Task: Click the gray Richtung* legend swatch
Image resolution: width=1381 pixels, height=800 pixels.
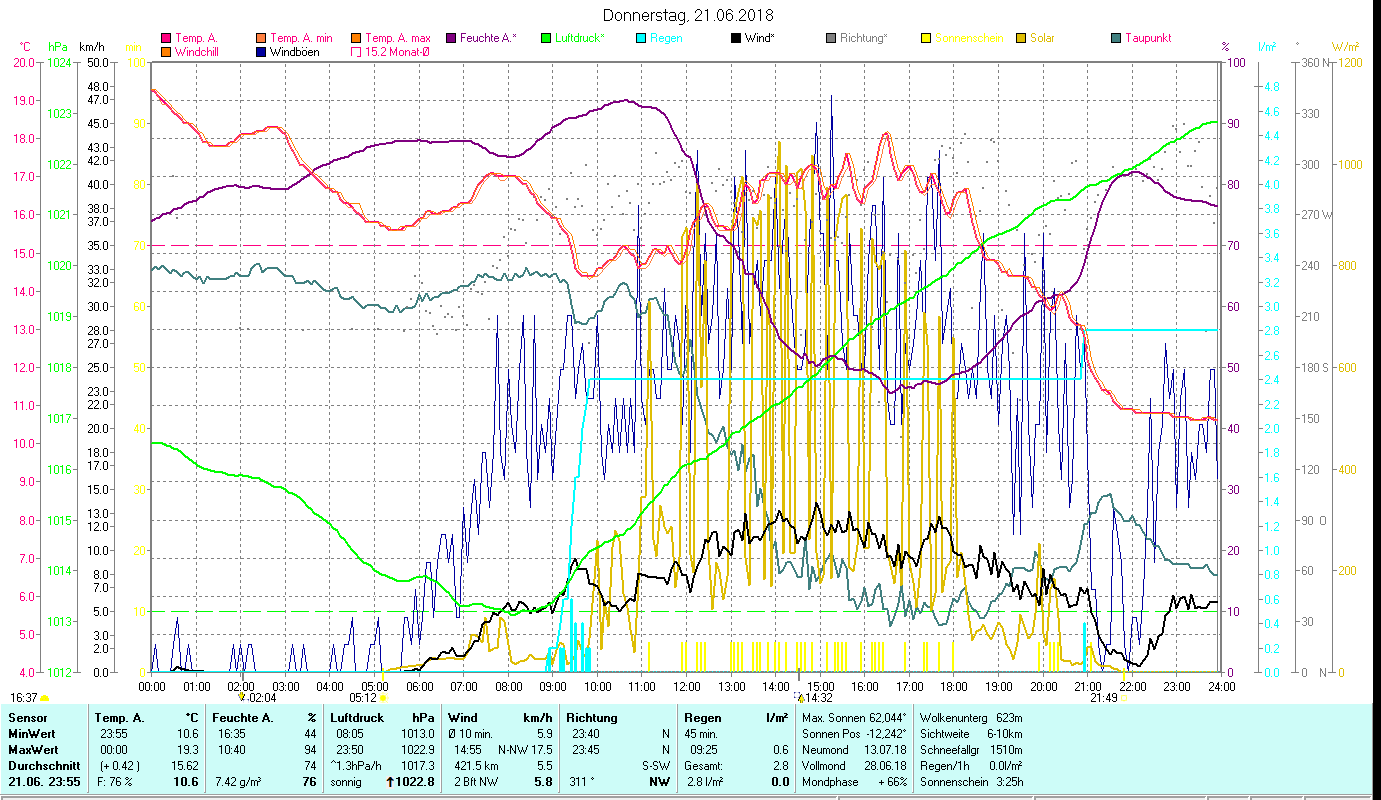Action: pos(832,39)
